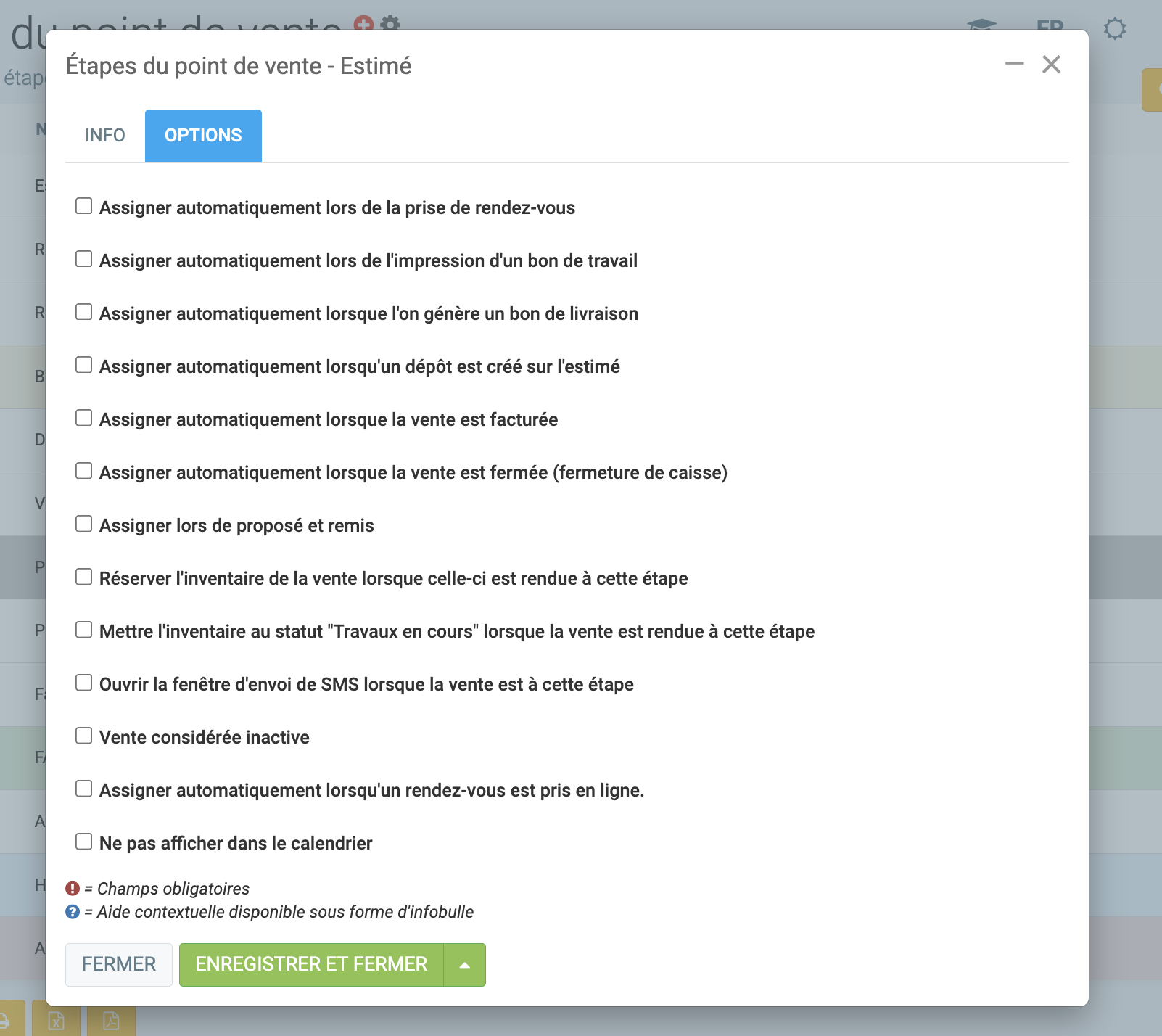This screenshot has width=1162, height=1036.
Task: Tick 'Ne pas afficher dans le calendrier'
Action: pyautogui.click(x=84, y=842)
